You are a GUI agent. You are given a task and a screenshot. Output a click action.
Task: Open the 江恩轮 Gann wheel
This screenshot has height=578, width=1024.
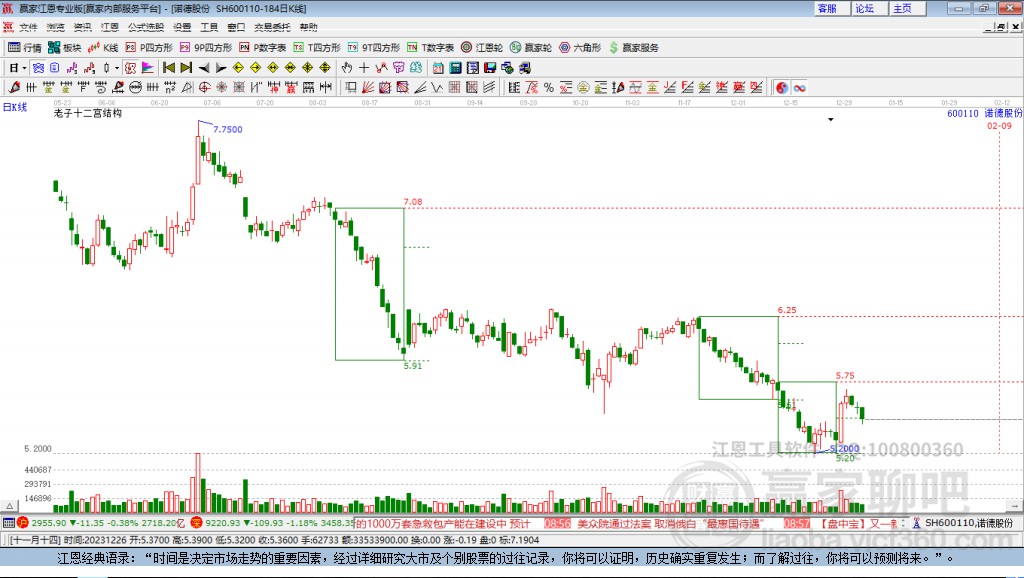coord(482,48)
